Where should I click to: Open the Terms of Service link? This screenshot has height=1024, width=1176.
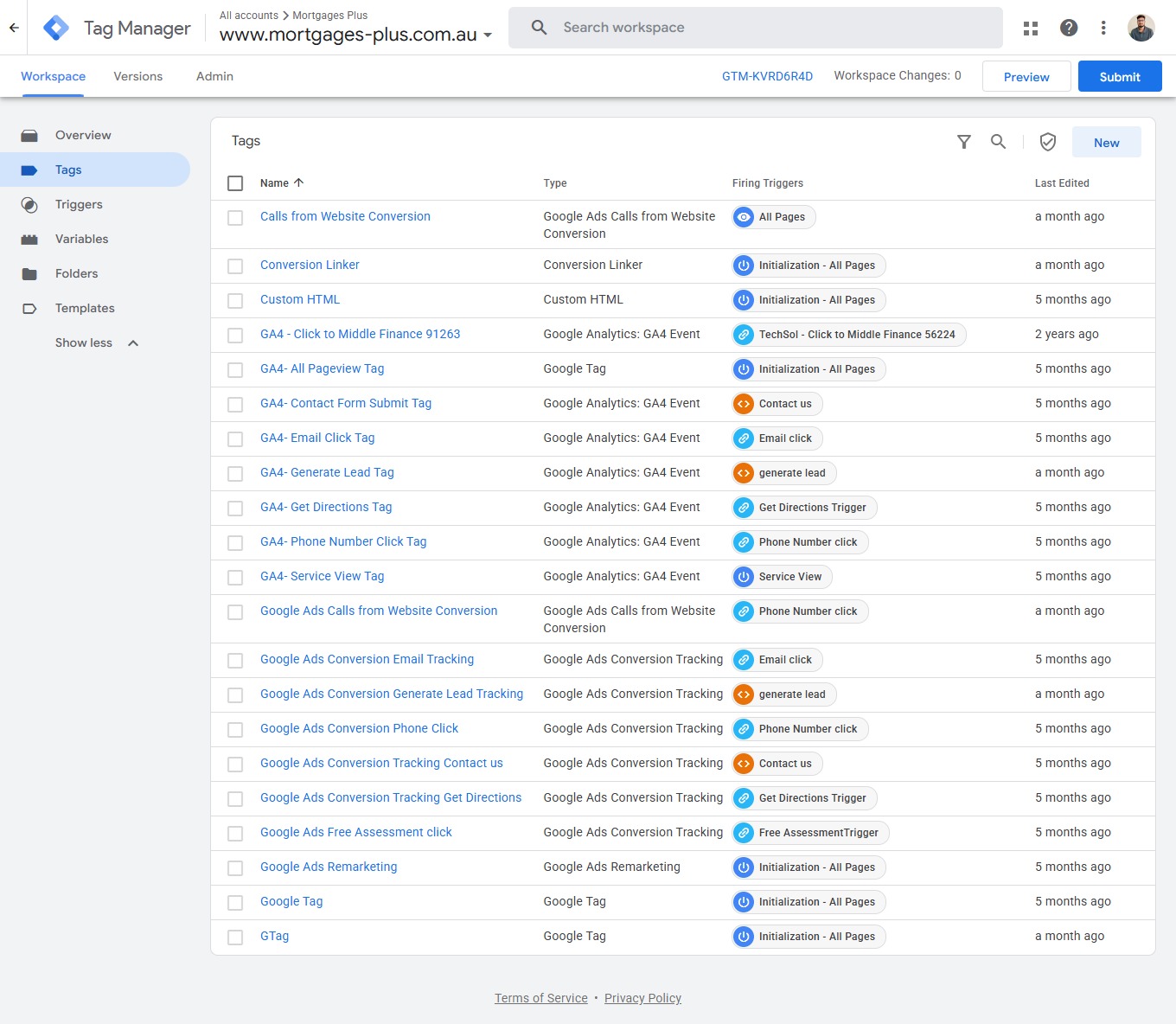click(541, 998)
